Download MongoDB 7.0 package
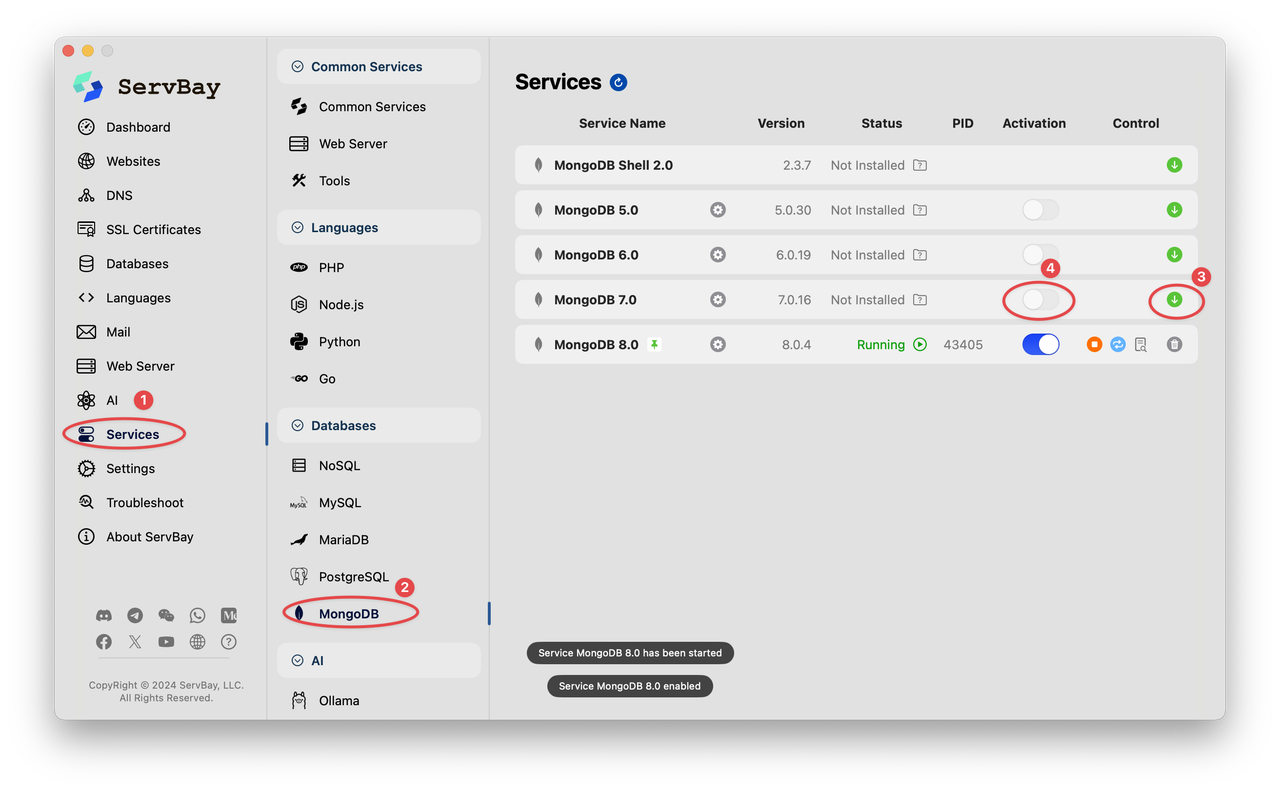 (x=1174, y=300)
